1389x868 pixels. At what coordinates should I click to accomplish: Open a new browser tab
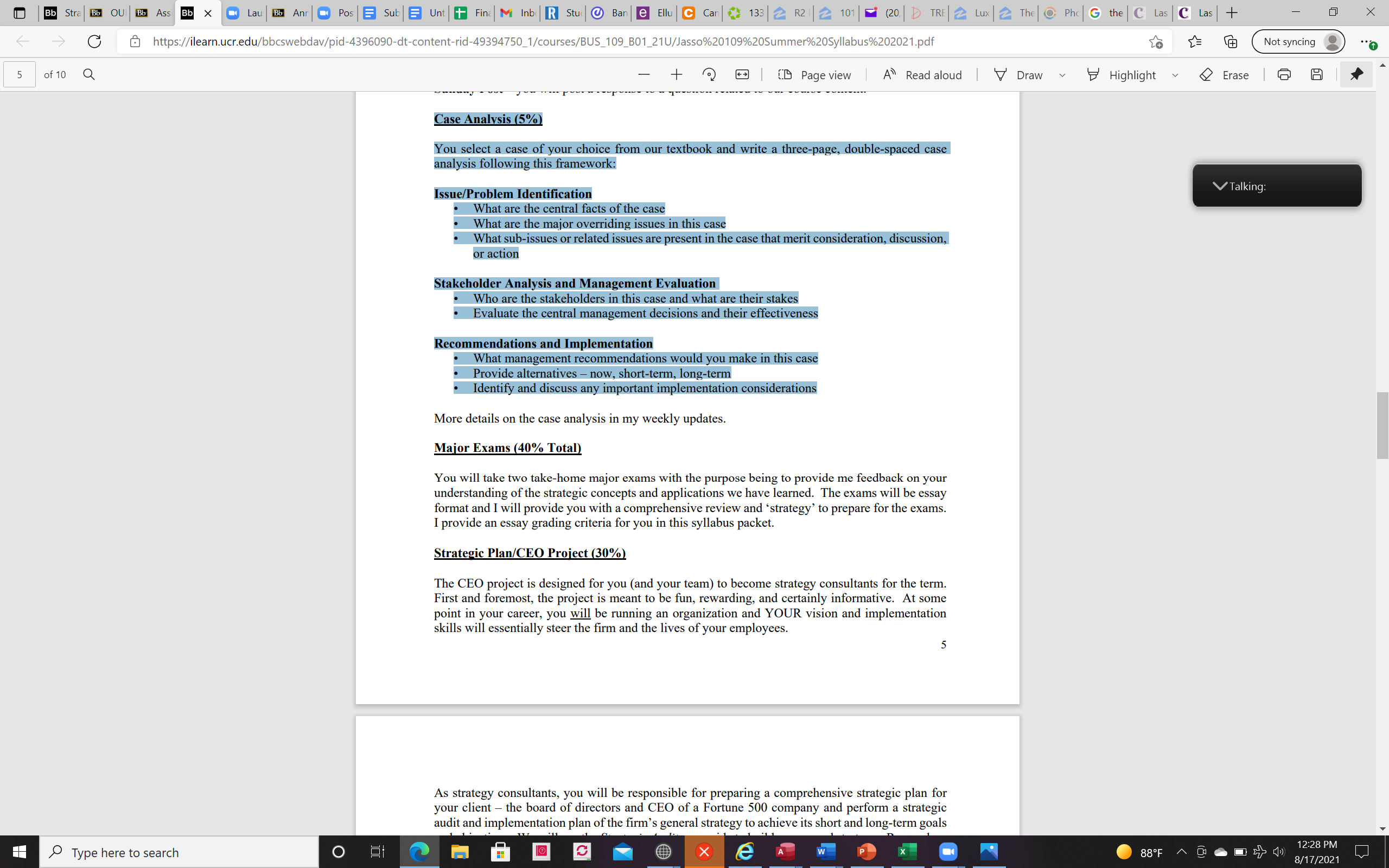tap(1232, 12)
